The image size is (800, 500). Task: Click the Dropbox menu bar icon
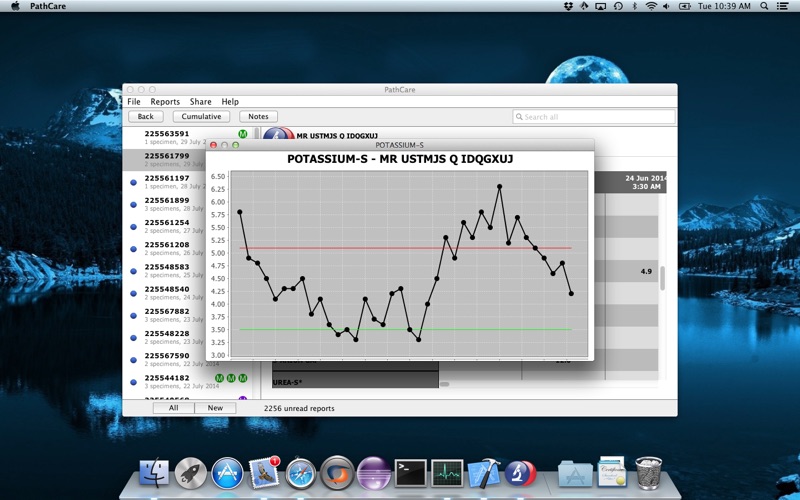(568, 6)
